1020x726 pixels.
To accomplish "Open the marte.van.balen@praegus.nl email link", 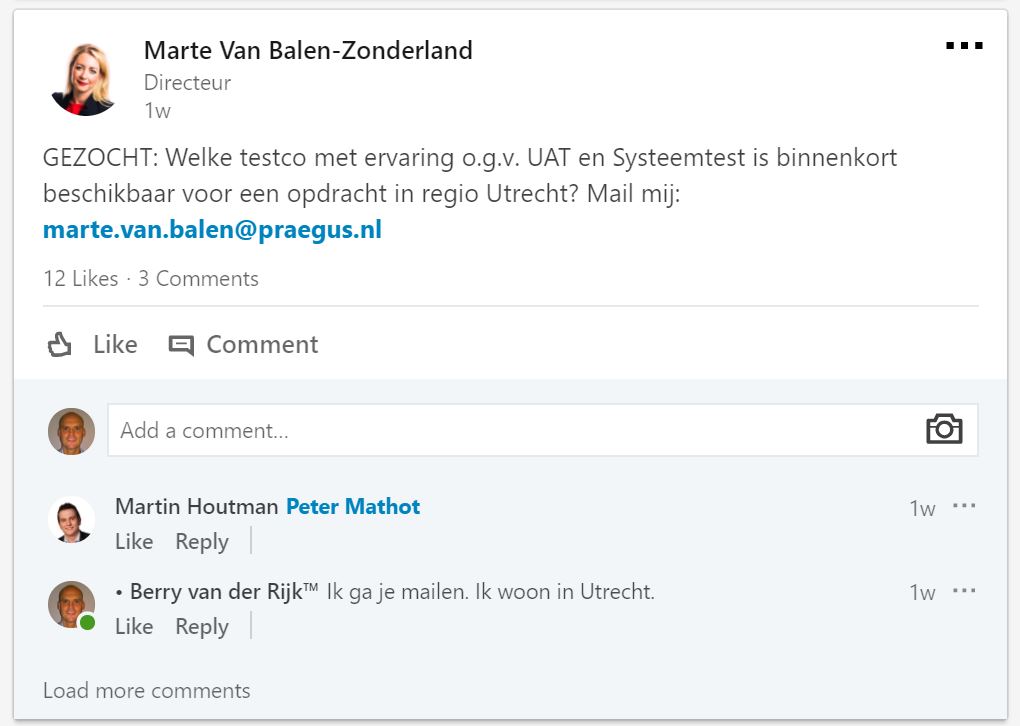I will (x=212, y=230).
